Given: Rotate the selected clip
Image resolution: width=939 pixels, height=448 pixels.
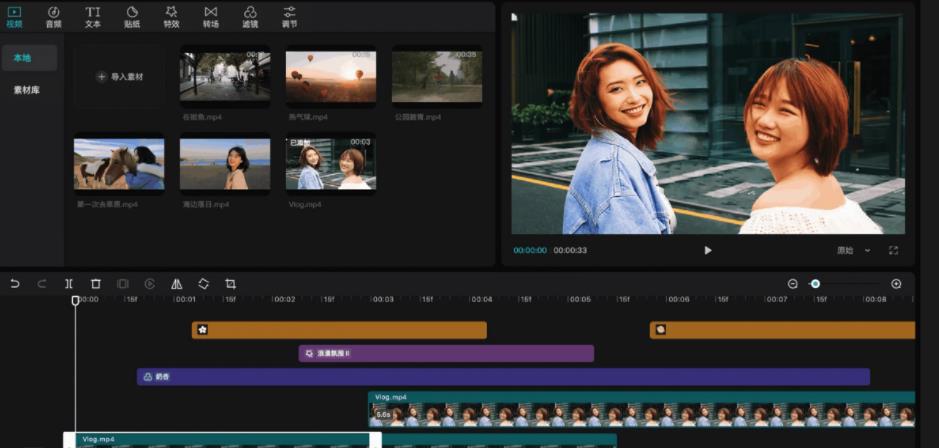Looking at the screenshot, I should (x=204, y=284).
